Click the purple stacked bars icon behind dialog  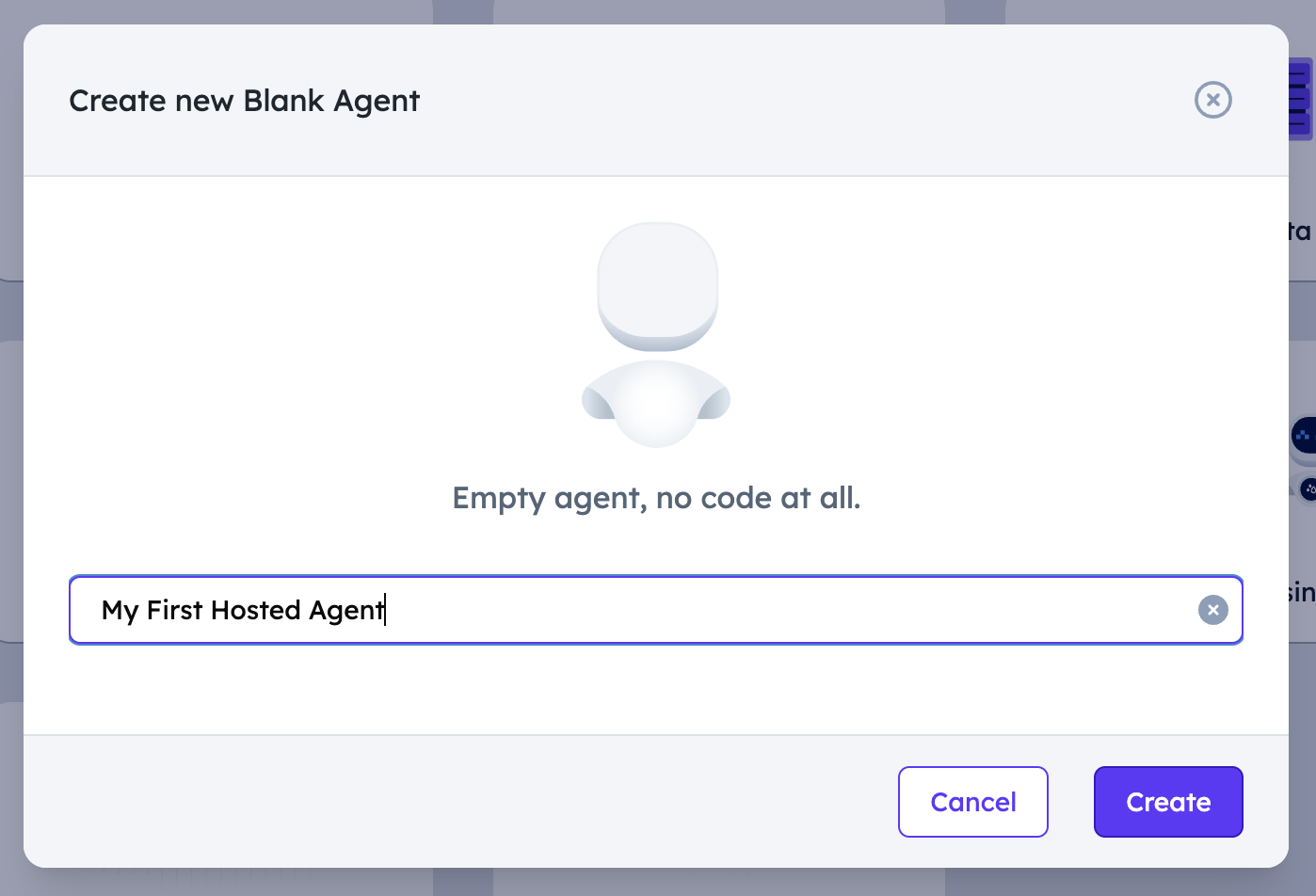(1301, 99)
